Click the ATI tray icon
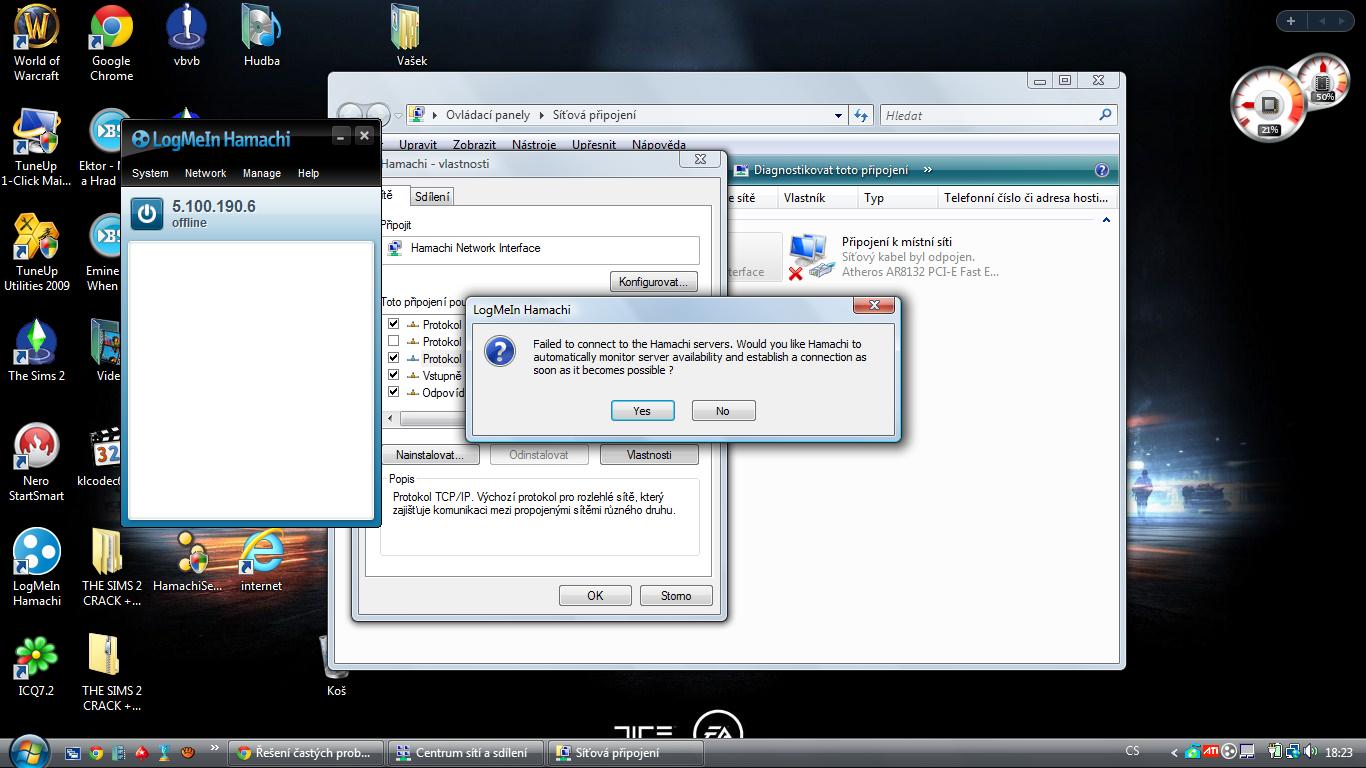1366x768 pixels. pyautogui.click(x=1211, y=752)
